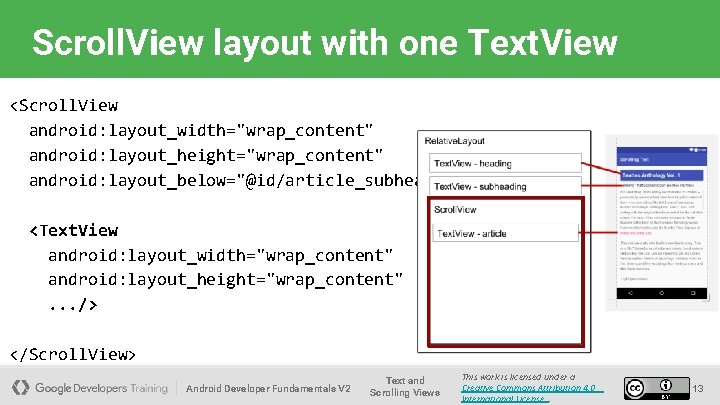Click the Google Developers logo icon
The width and height of the screenshot is (720, 405).
click(20, 388)
